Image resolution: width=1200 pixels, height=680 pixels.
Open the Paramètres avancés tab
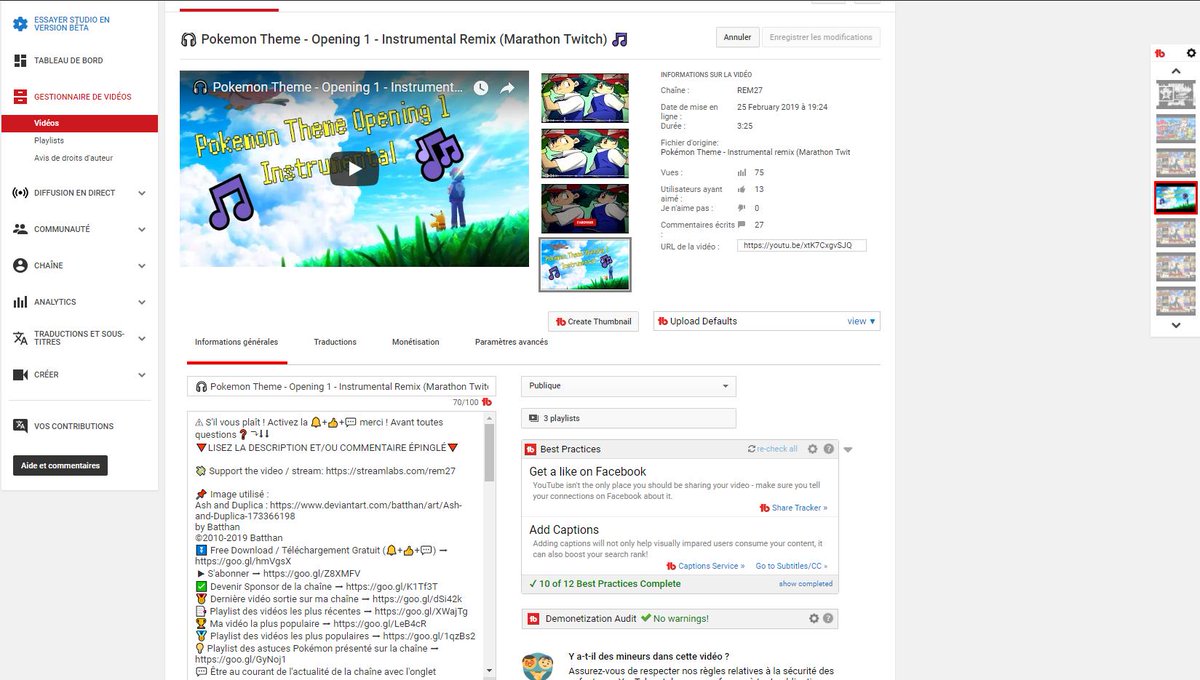coord(511,342)
